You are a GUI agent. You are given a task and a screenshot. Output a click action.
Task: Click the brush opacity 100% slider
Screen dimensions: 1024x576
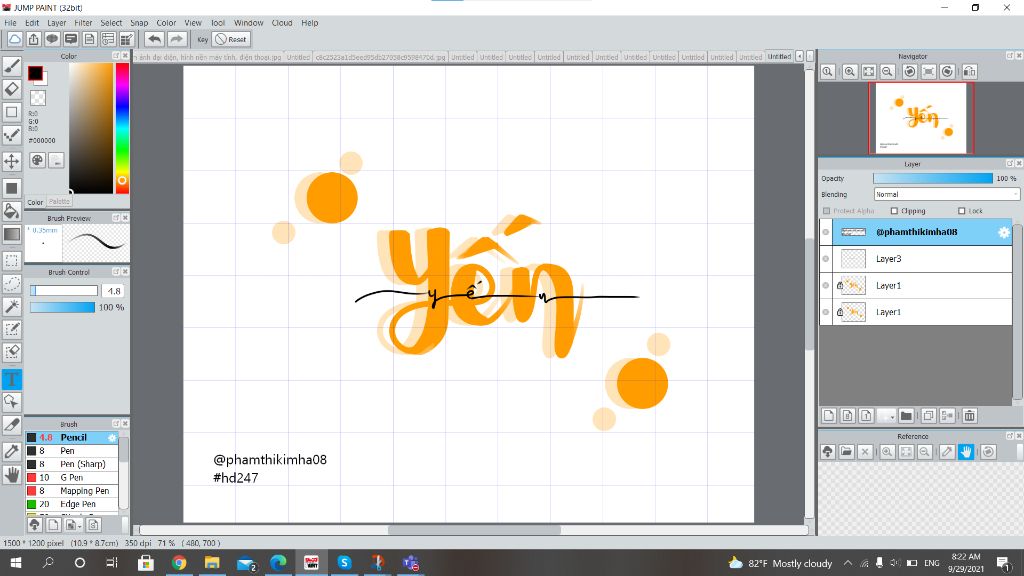[x=62, y=307]
